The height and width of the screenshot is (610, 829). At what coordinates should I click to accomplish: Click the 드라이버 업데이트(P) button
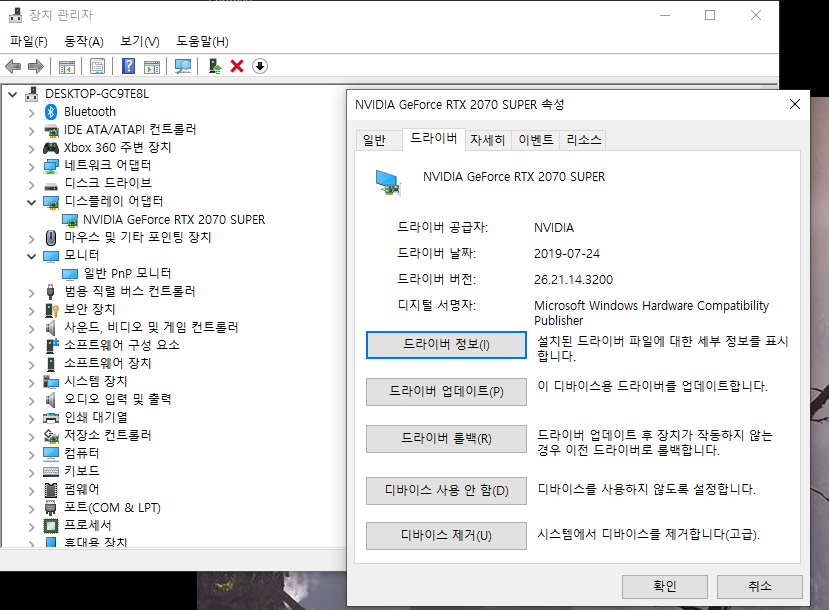pyautogui.click(x=446, y=392)
